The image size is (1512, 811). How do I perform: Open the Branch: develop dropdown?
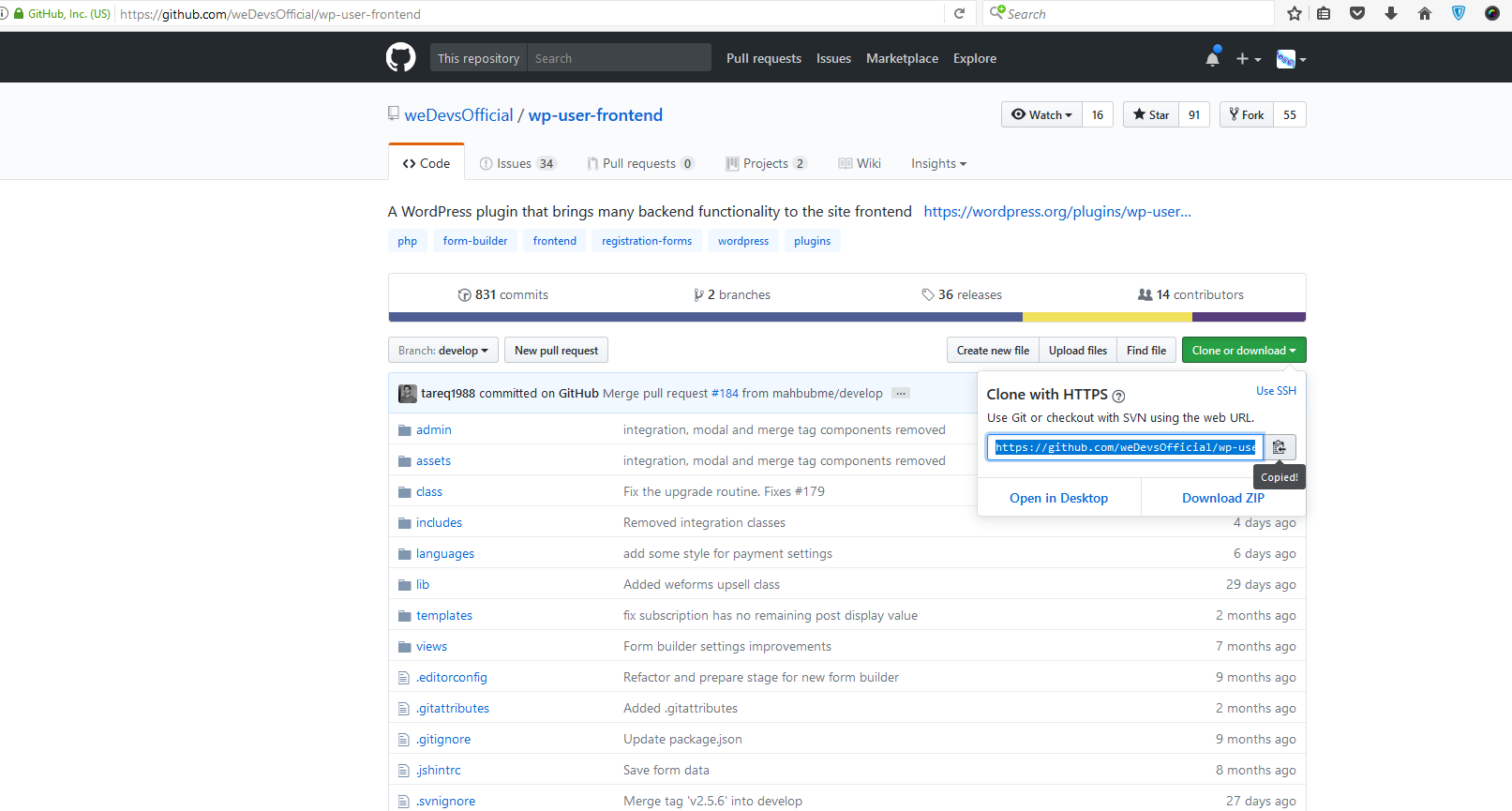[442, 350]
